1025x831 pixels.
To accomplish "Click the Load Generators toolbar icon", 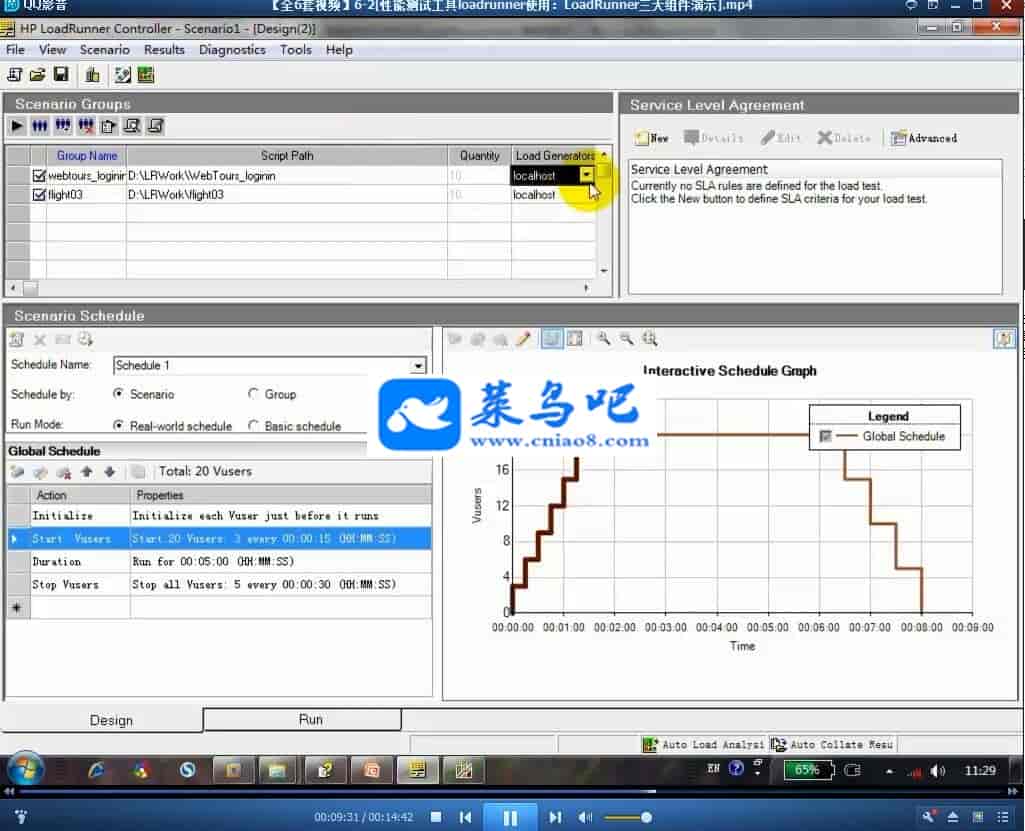I will [x=92, y=75].
